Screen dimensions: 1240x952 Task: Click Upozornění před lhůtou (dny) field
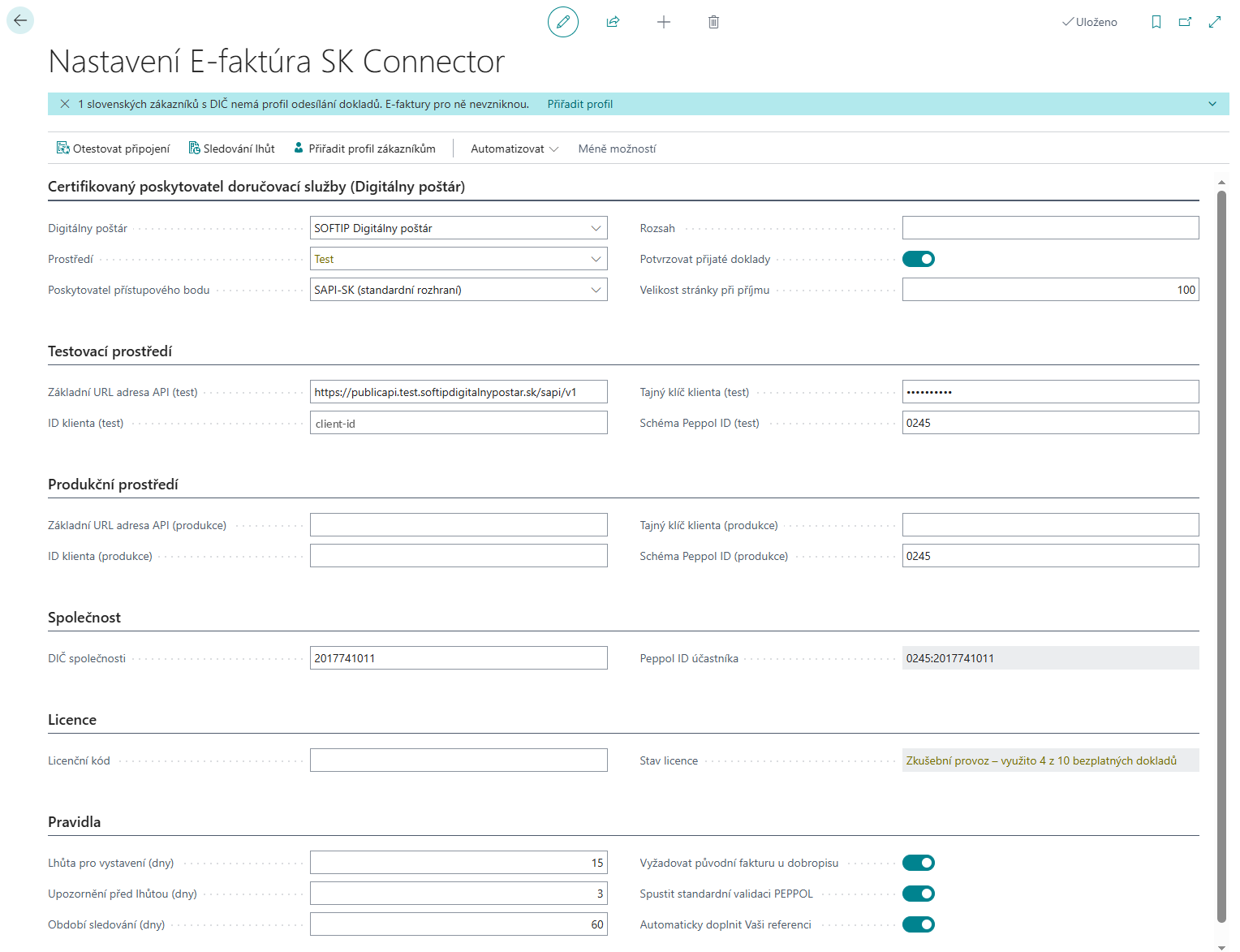click(459, 894)
